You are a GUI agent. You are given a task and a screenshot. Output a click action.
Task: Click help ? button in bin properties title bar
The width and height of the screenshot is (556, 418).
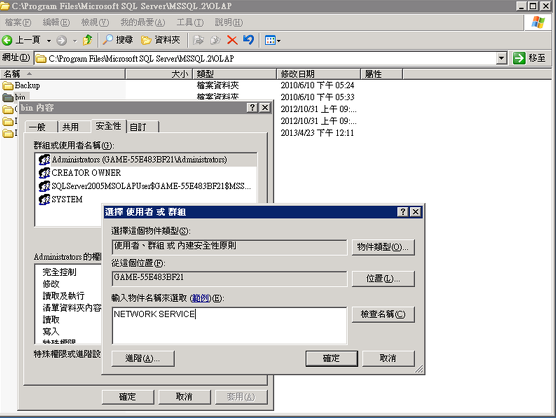pos(252,107)
